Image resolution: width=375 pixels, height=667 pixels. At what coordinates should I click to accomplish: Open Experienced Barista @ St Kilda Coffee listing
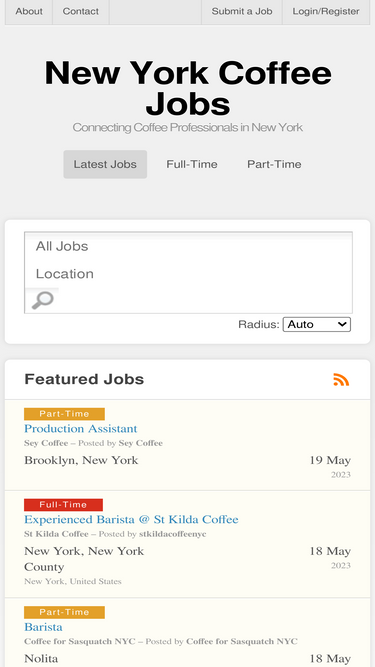point(131,519)
